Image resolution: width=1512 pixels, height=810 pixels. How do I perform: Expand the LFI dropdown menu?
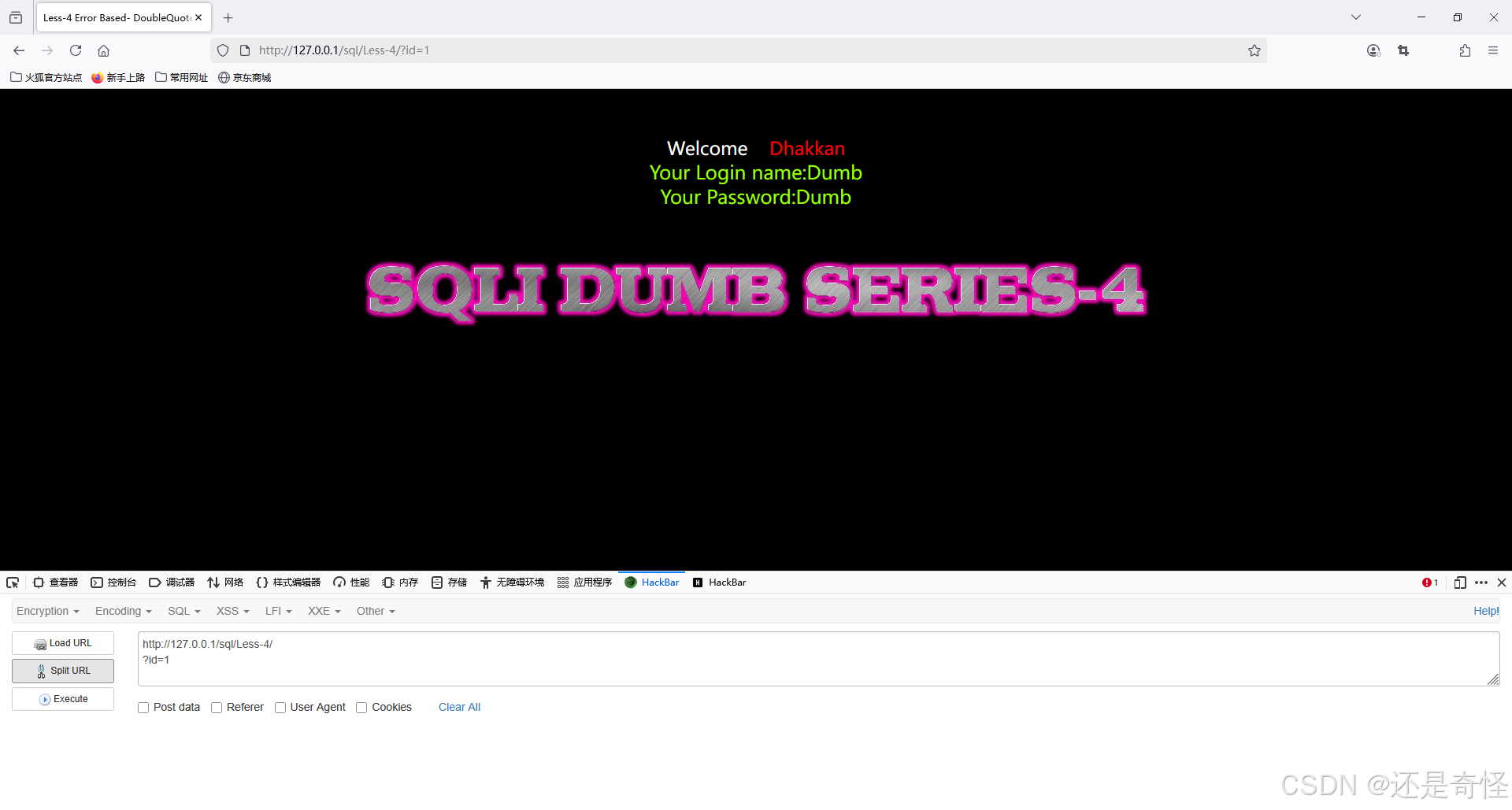tap(279, 611)
